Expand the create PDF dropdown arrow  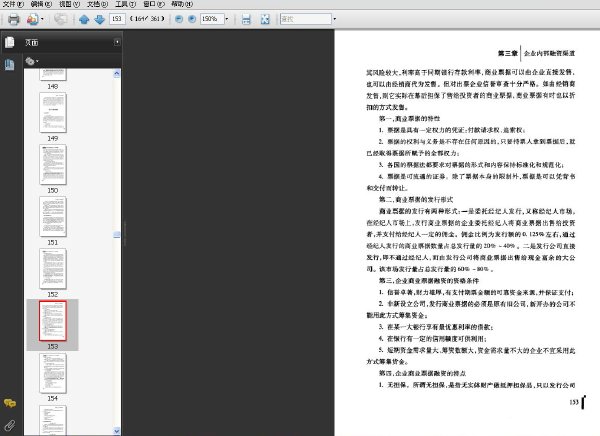42,19
